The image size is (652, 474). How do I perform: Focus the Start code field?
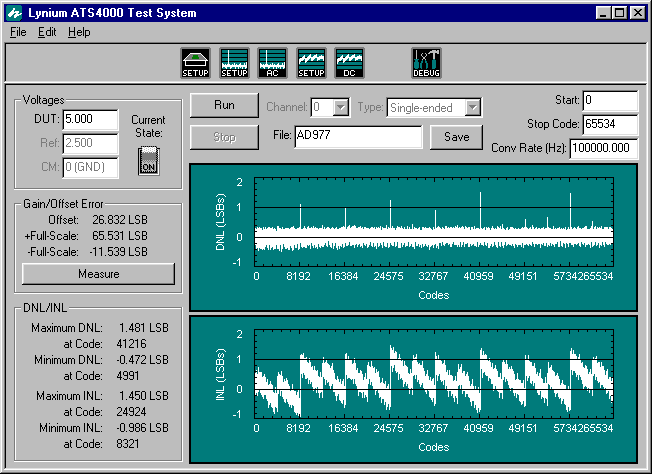point(610,101)
